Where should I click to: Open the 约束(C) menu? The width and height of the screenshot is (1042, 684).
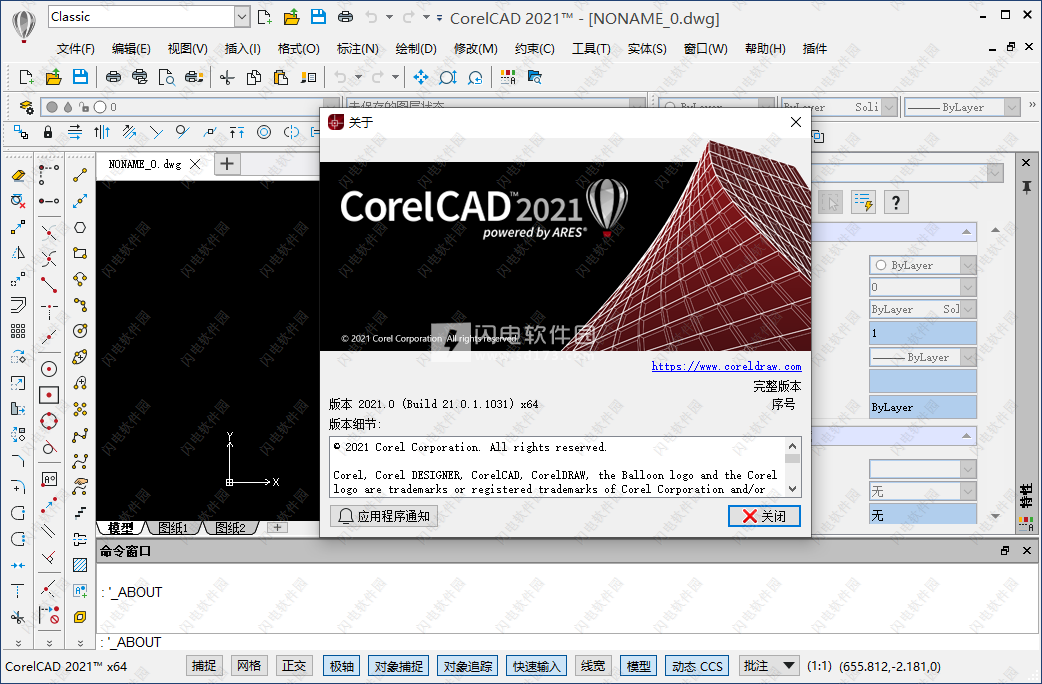click(535, 49)
